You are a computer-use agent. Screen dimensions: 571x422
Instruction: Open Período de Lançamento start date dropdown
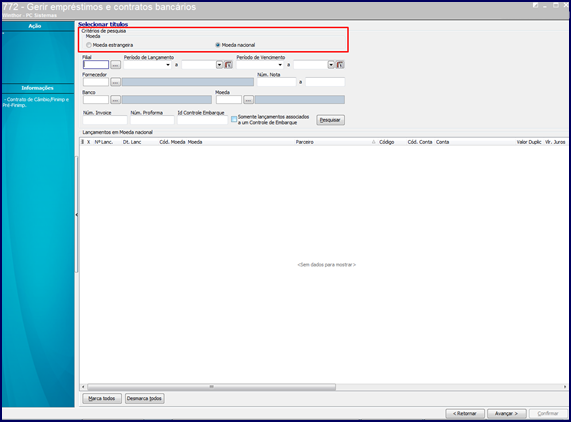(168, 65)
